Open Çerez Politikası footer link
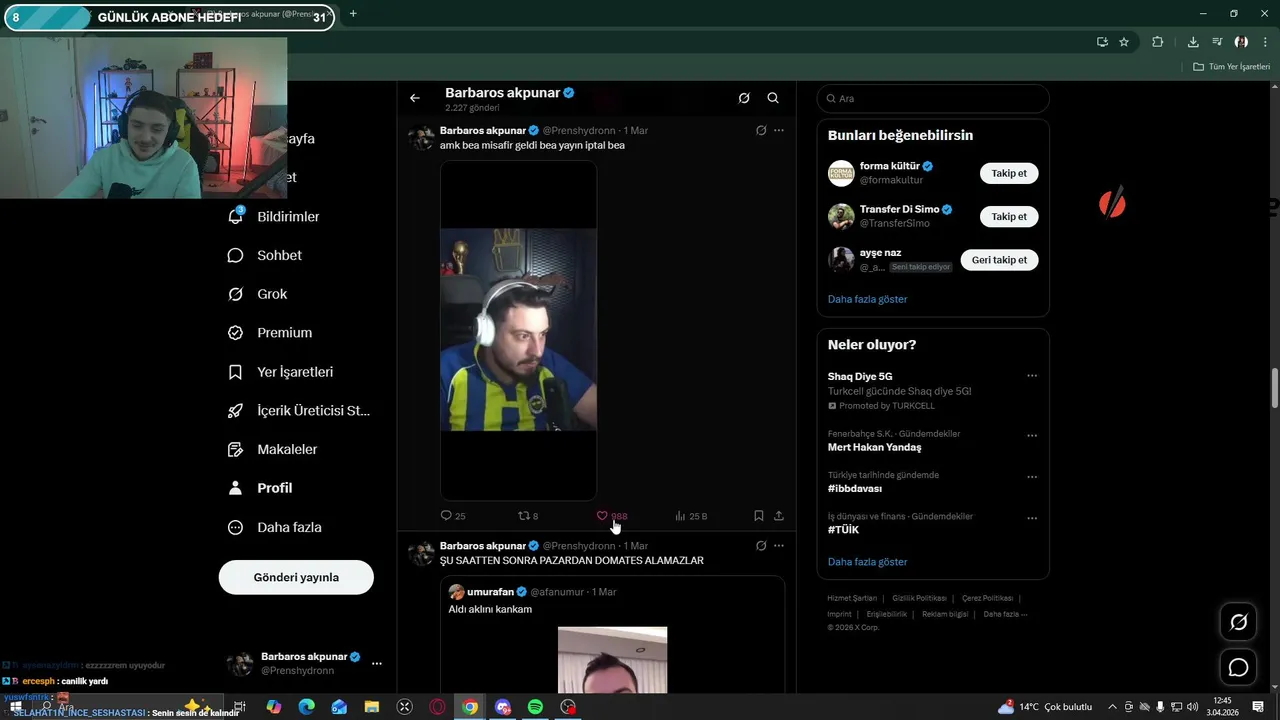 pos(987,598)
